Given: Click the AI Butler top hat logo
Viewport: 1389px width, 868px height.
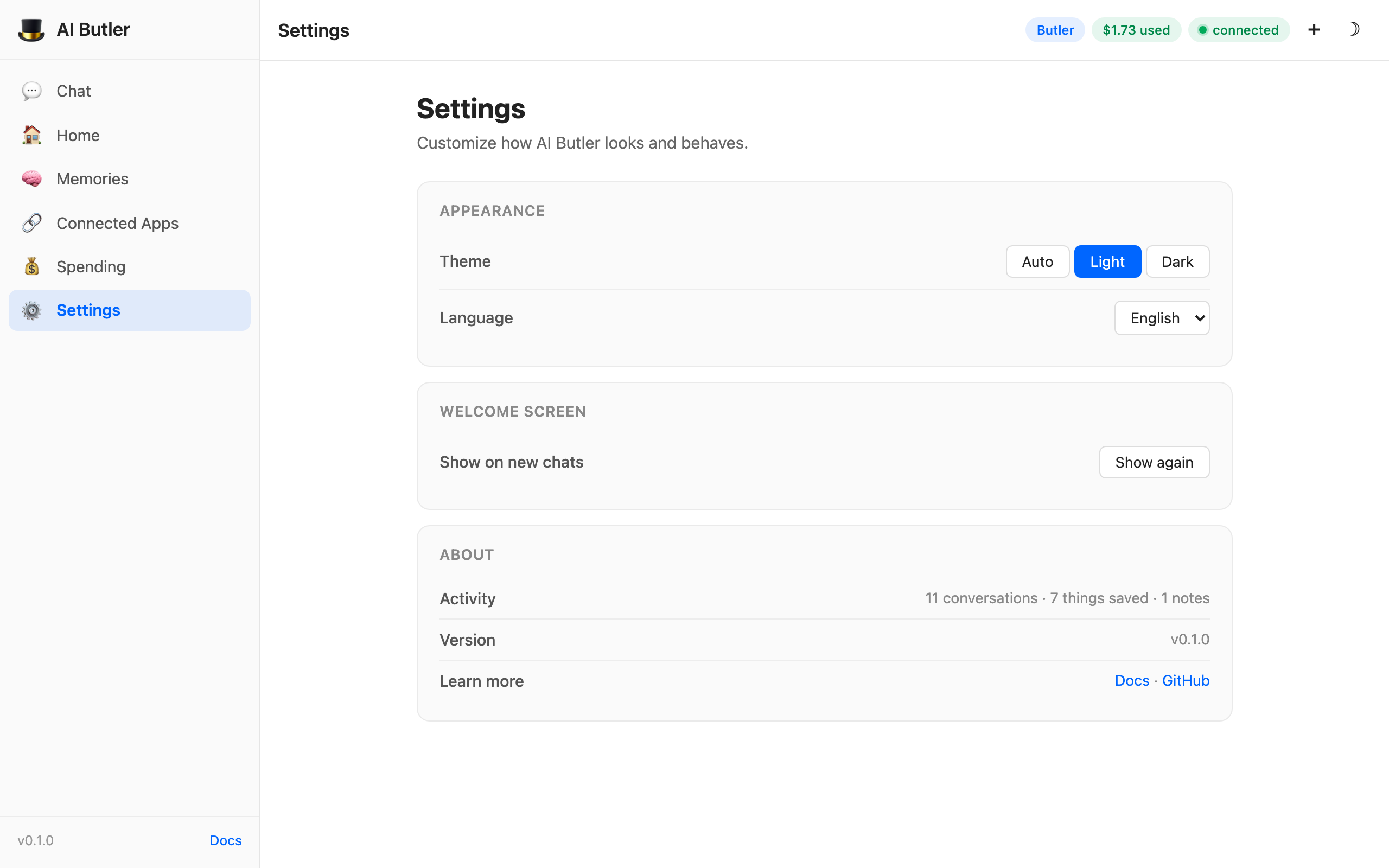Looking at the screenshot, I should [31, 29].
